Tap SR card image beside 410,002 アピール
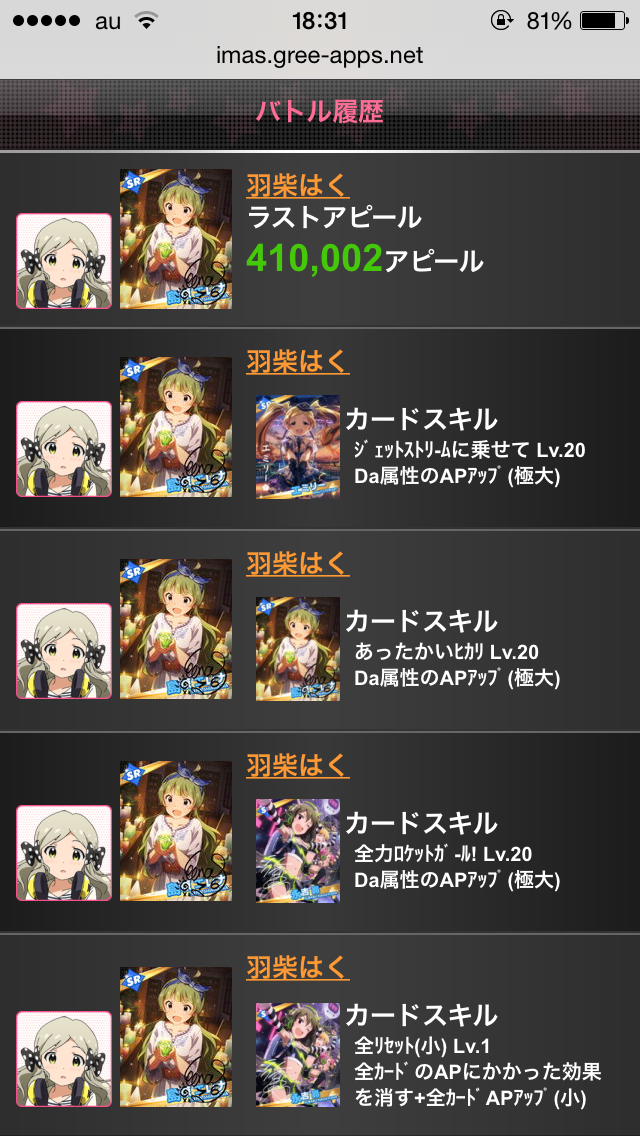The width and height of the screenshot is (640, 1136). pyautogui.click(x=175, y=239)
